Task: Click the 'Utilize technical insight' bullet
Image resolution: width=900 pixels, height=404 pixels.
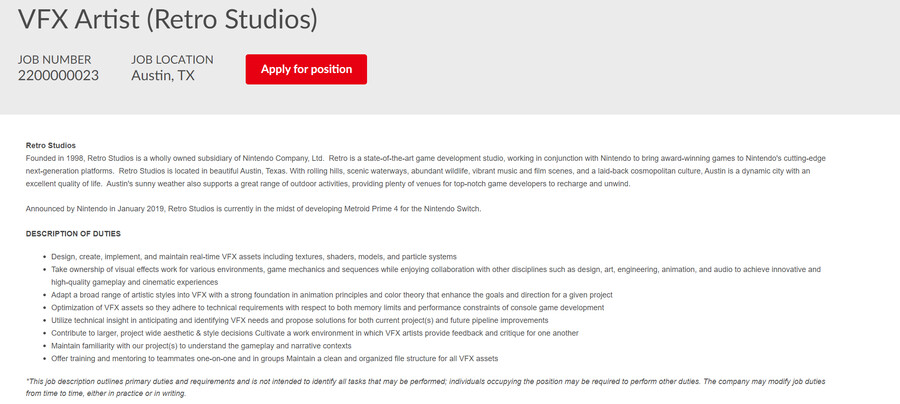Action: pos(298,320)
